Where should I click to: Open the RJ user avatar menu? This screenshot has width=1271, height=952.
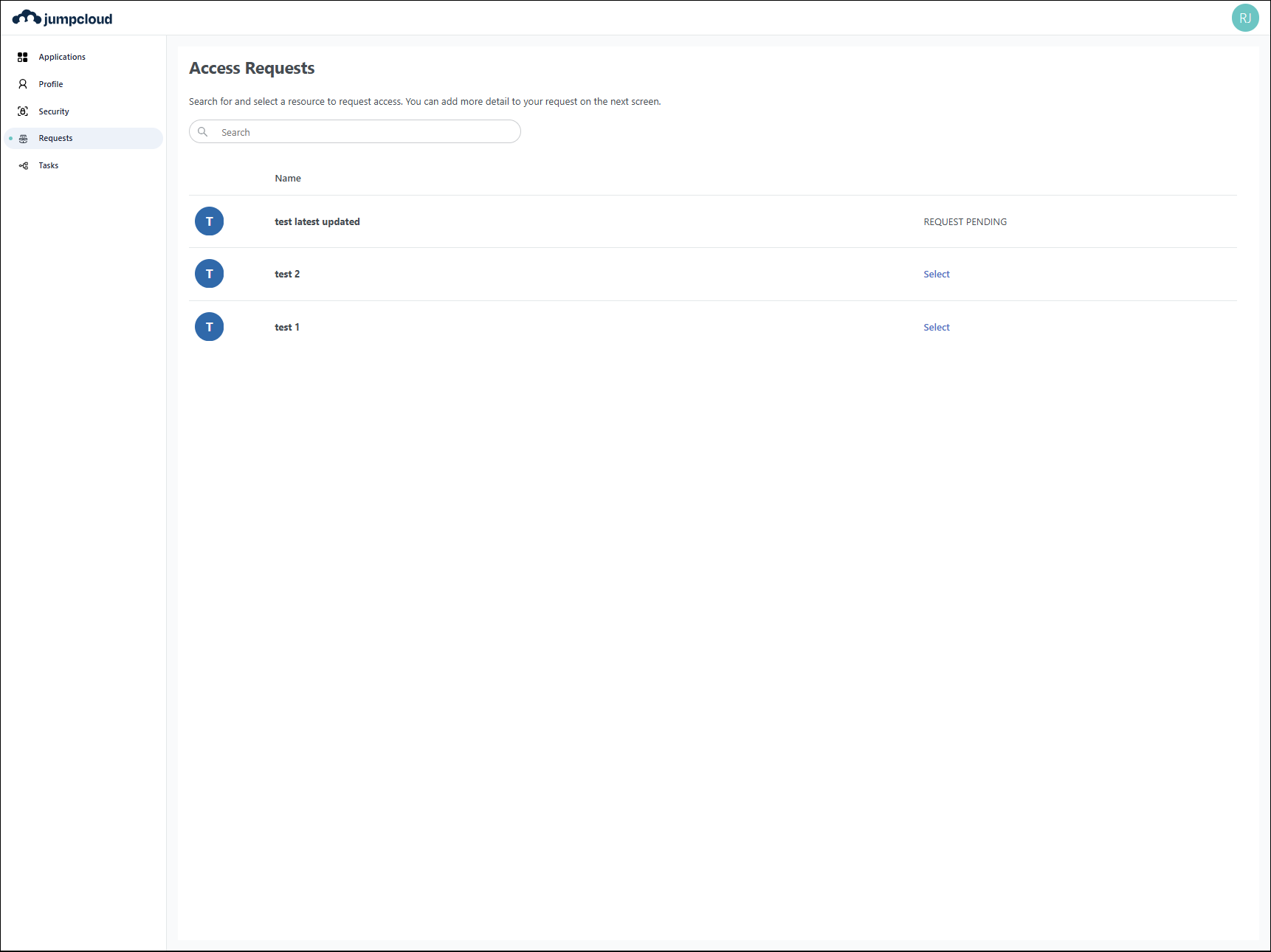point(1244,18)
